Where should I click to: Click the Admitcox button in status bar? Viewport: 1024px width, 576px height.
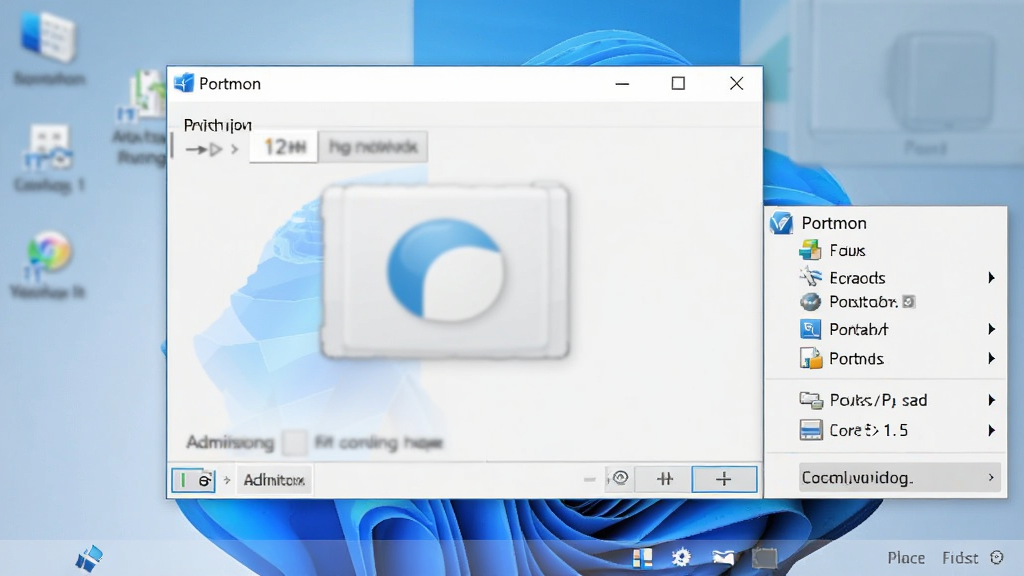click(274, 480)
